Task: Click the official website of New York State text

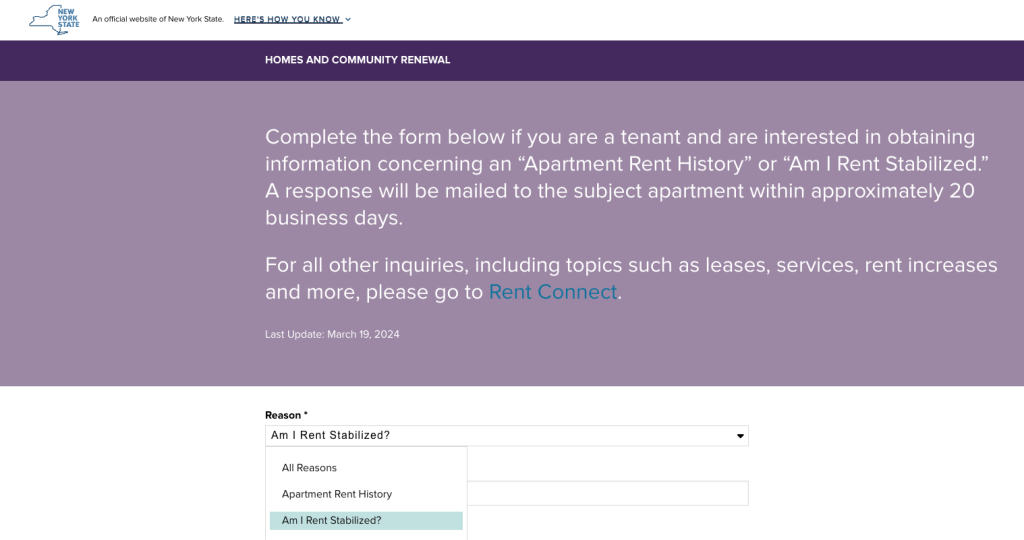Action: click(x=158, y=20)
